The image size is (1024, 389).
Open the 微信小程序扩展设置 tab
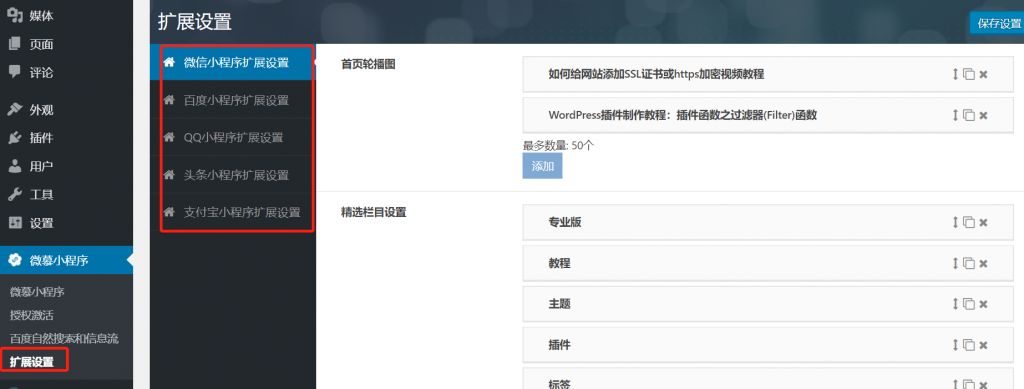point(232,63)
